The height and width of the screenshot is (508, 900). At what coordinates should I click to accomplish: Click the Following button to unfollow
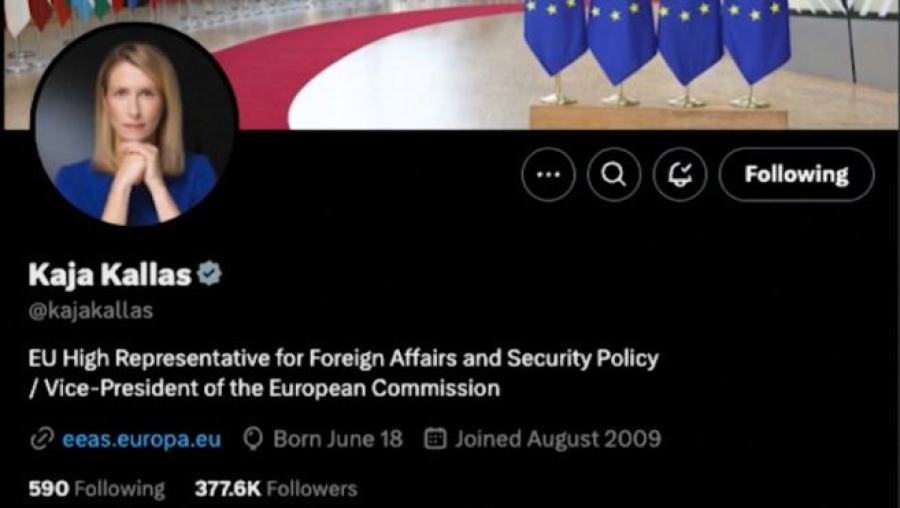pos(796,174)
